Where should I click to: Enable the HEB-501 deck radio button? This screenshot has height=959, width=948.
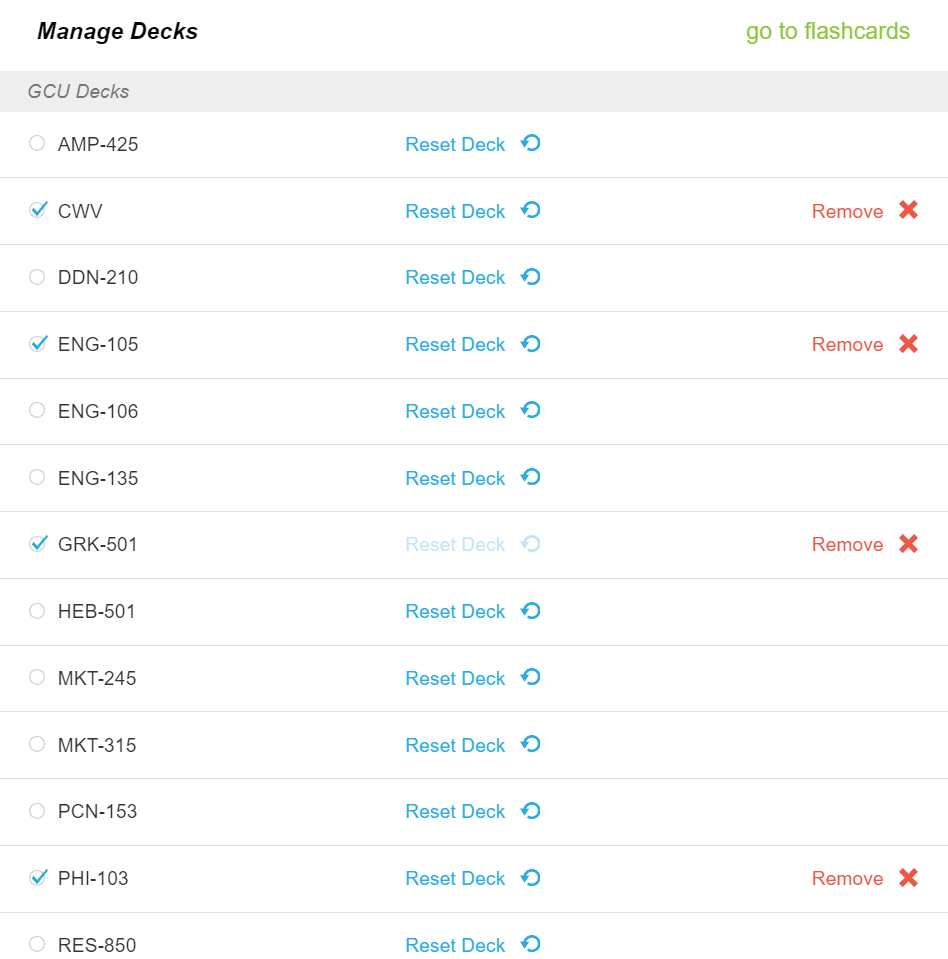tap(37, 610)
